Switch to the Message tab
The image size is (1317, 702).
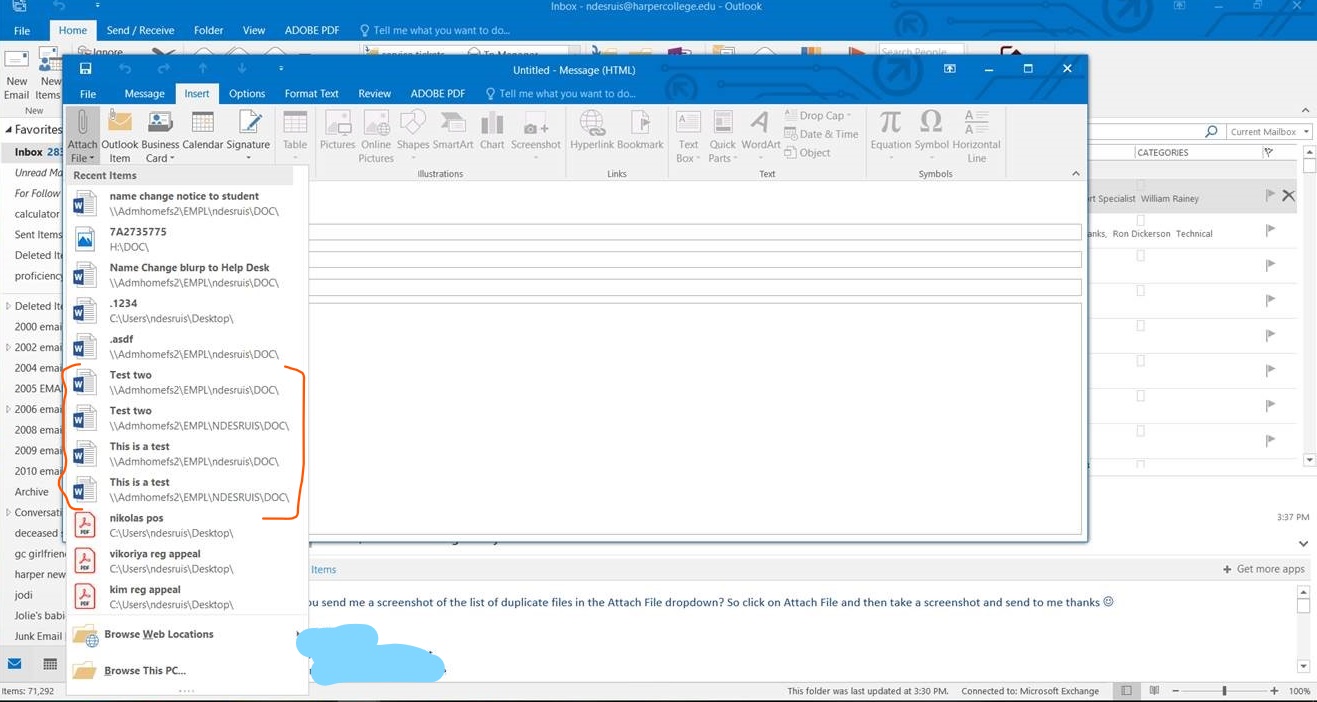144,93
